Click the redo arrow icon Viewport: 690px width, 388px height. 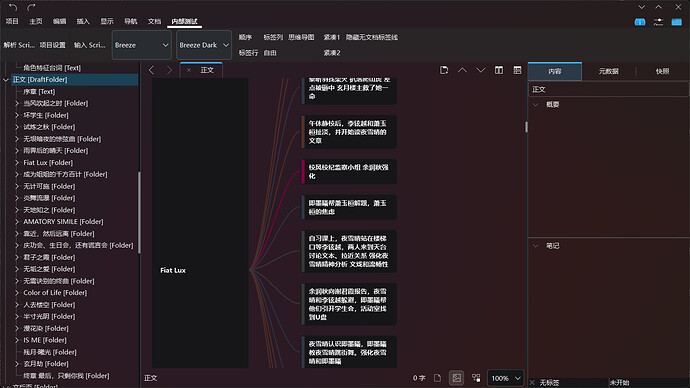point(31,7)
